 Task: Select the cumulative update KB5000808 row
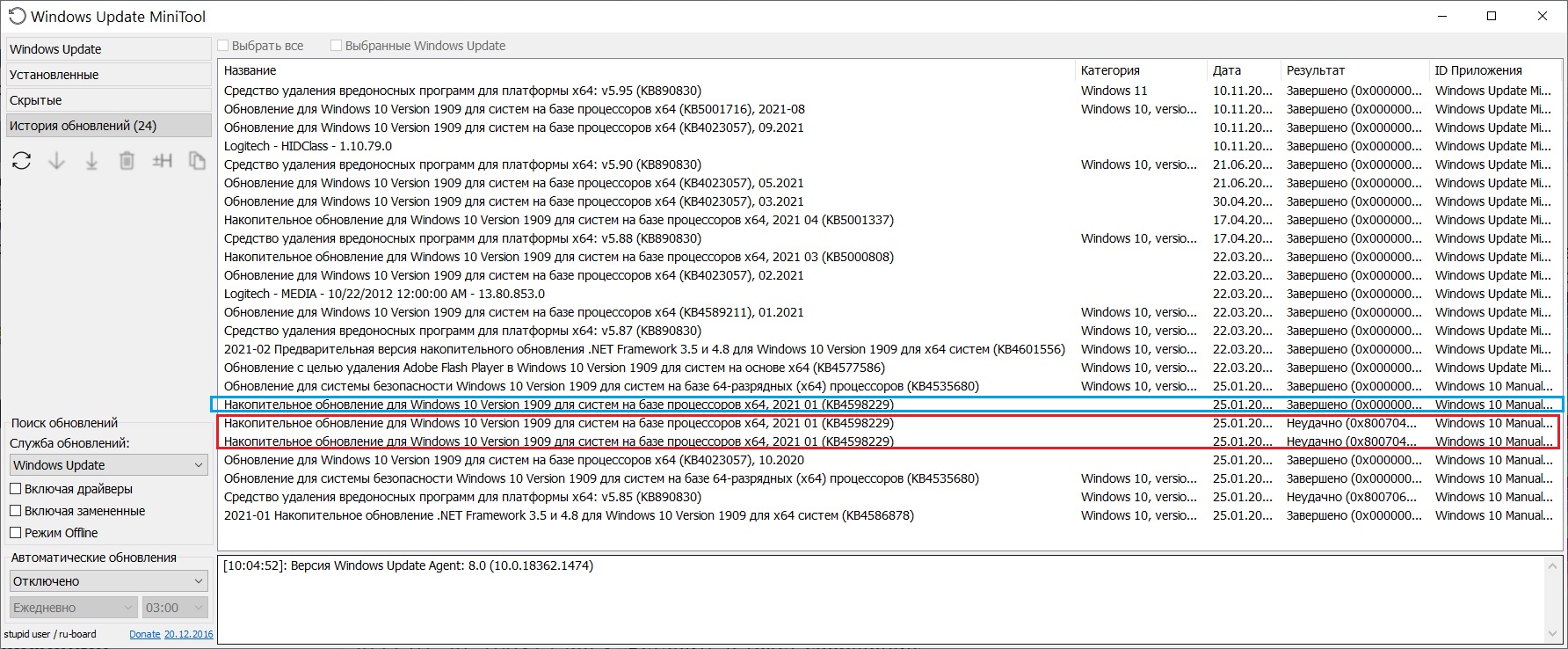(x=889, y=257)
